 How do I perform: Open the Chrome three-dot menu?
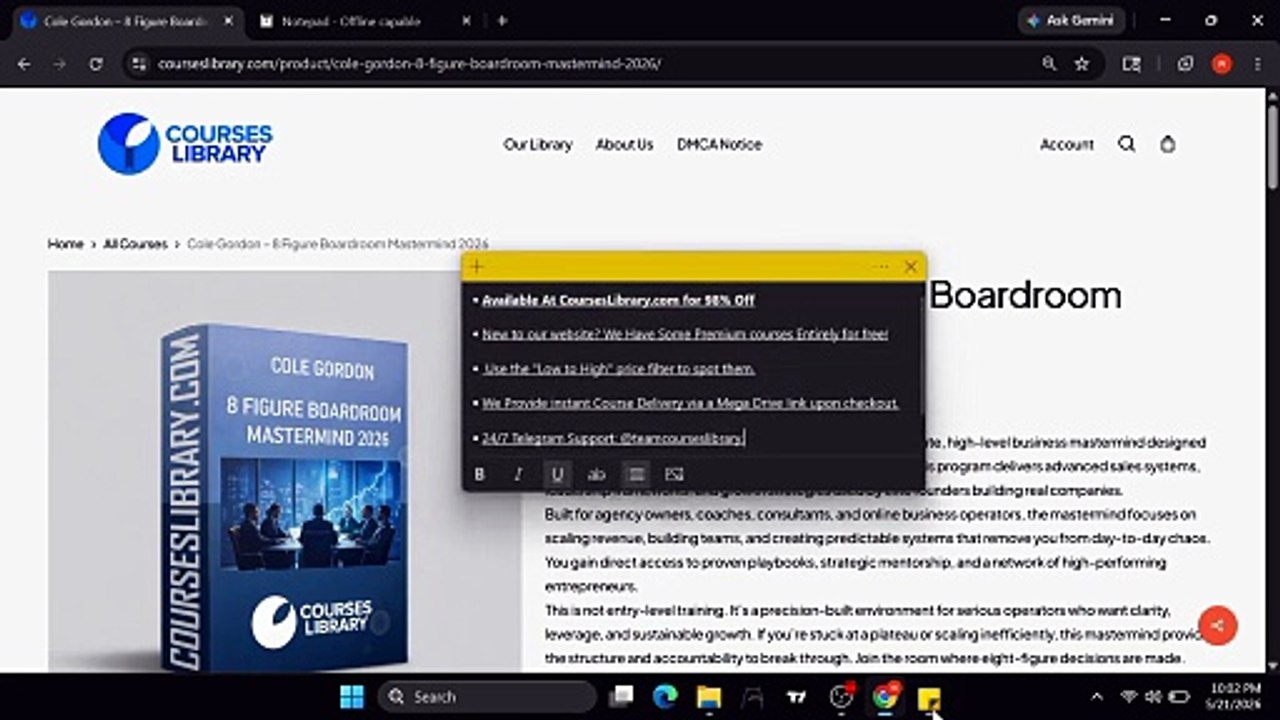[x=1256, y=64]
